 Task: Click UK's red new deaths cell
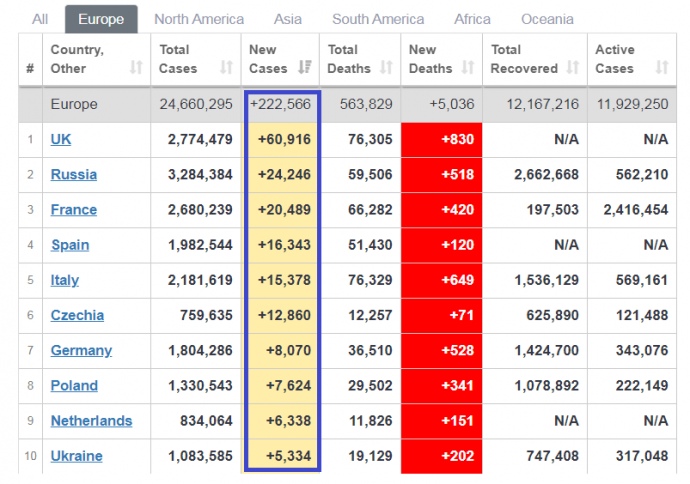click(441, 139)
